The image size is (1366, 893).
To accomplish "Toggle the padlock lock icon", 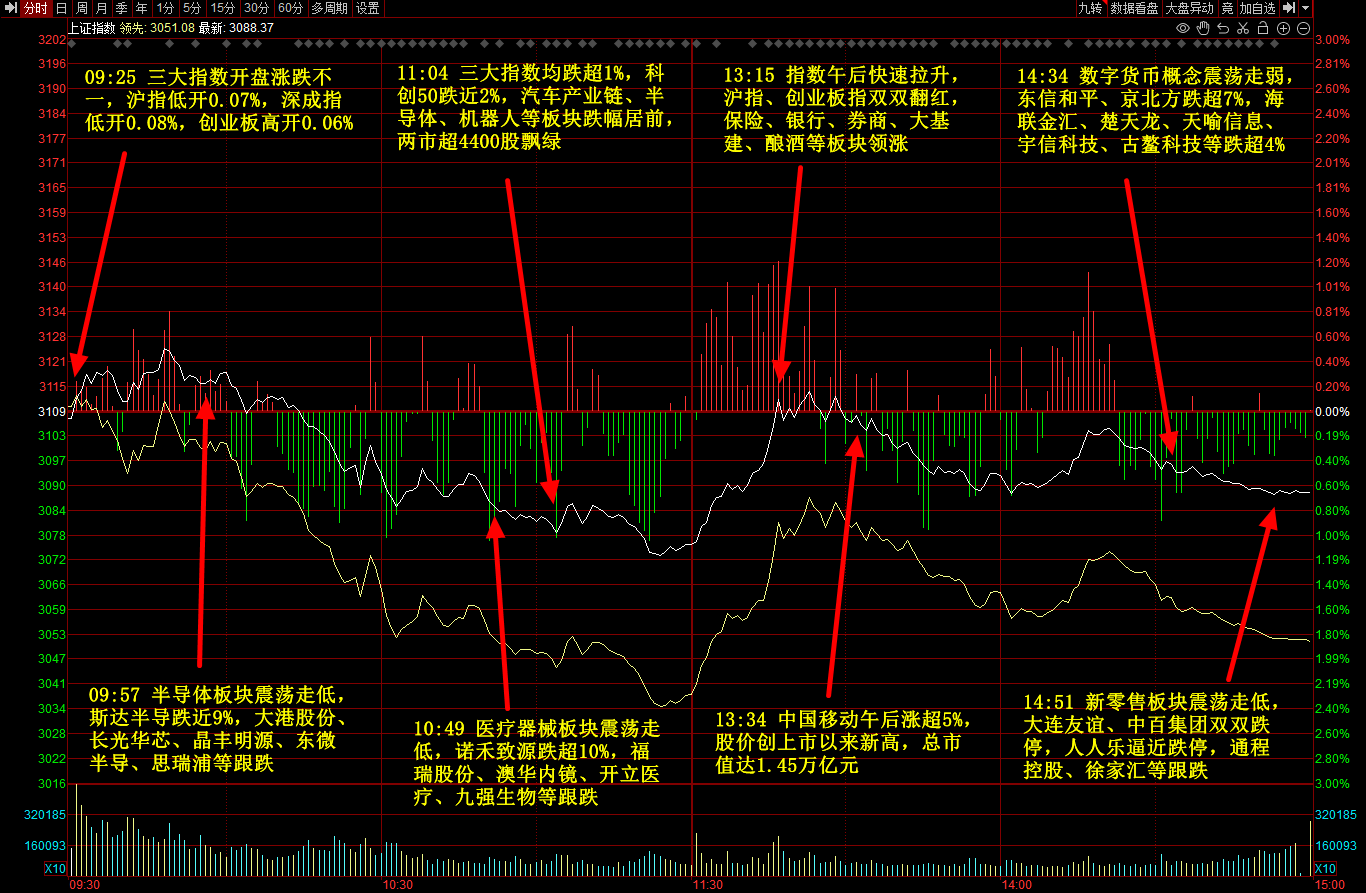I will (1263, 28).
